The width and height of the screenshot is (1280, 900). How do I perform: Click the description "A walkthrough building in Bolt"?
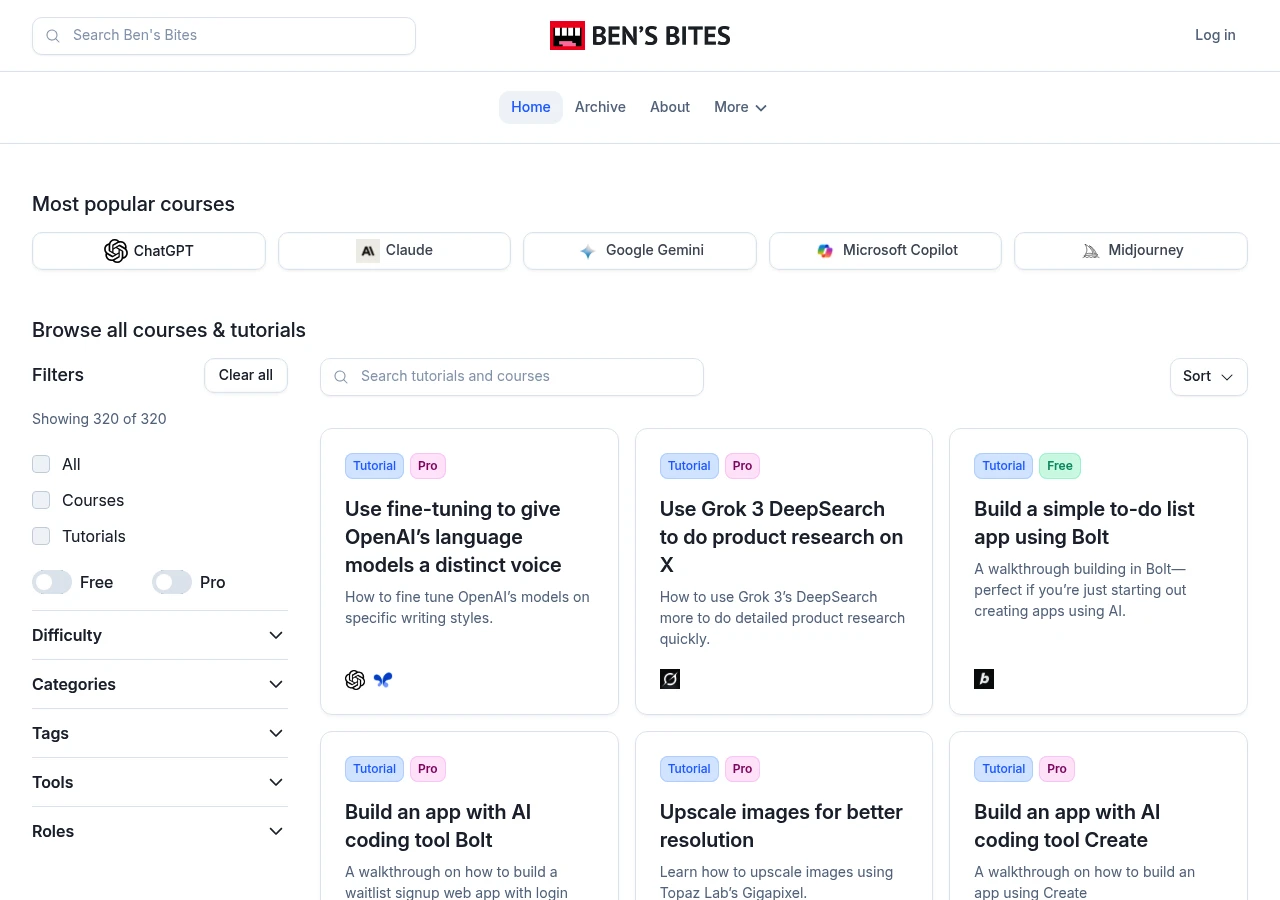[1080, 590]
